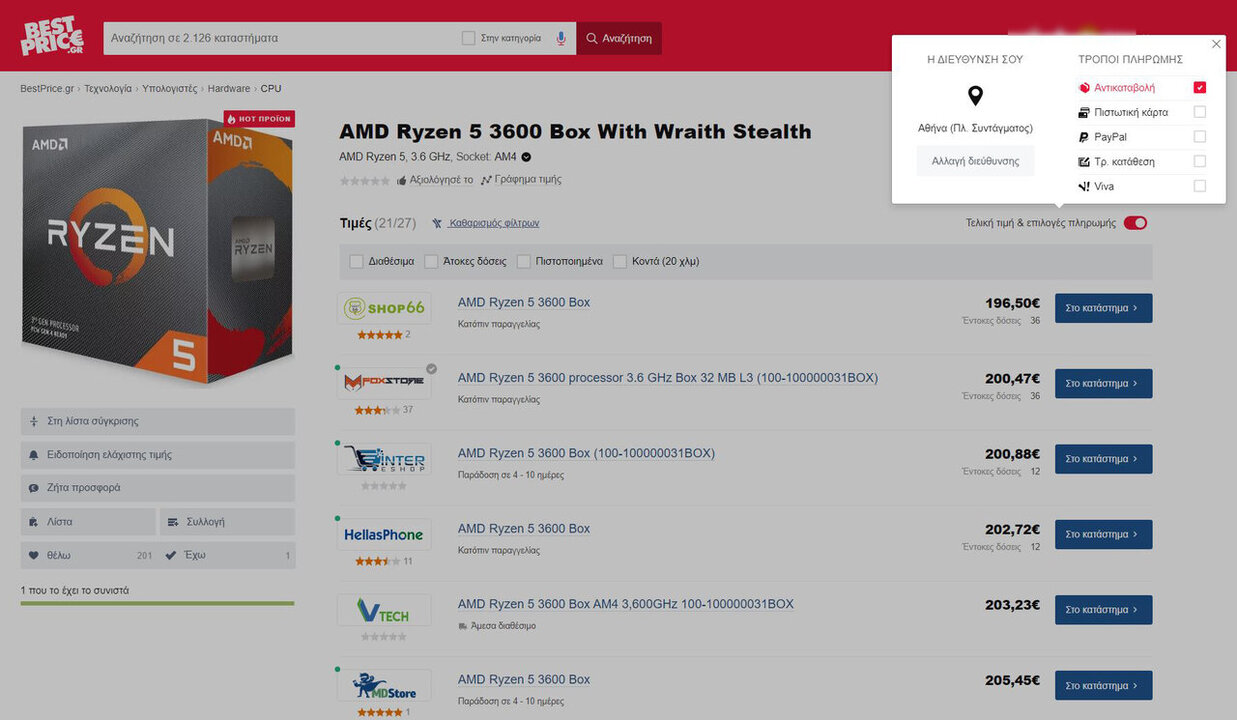1237x720 pixels.
Task: Open the Γράφημα τιμής price chart
Action: point(521,180)
